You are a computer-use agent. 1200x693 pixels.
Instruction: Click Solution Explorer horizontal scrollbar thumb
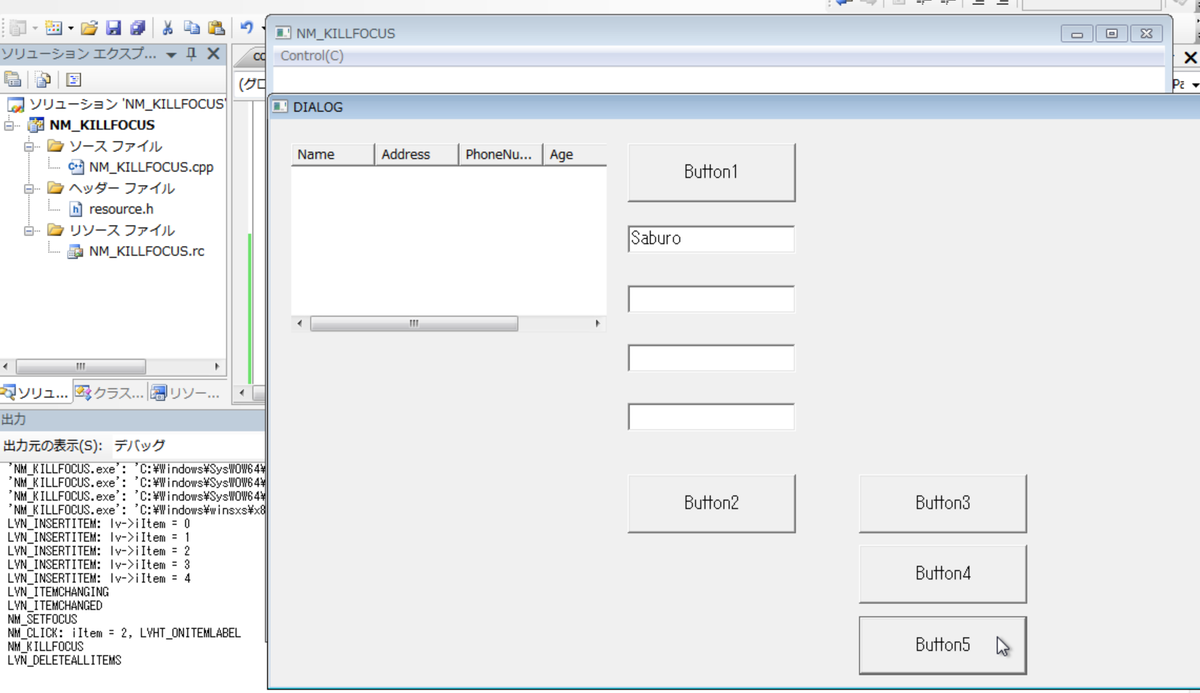[81, 367]
